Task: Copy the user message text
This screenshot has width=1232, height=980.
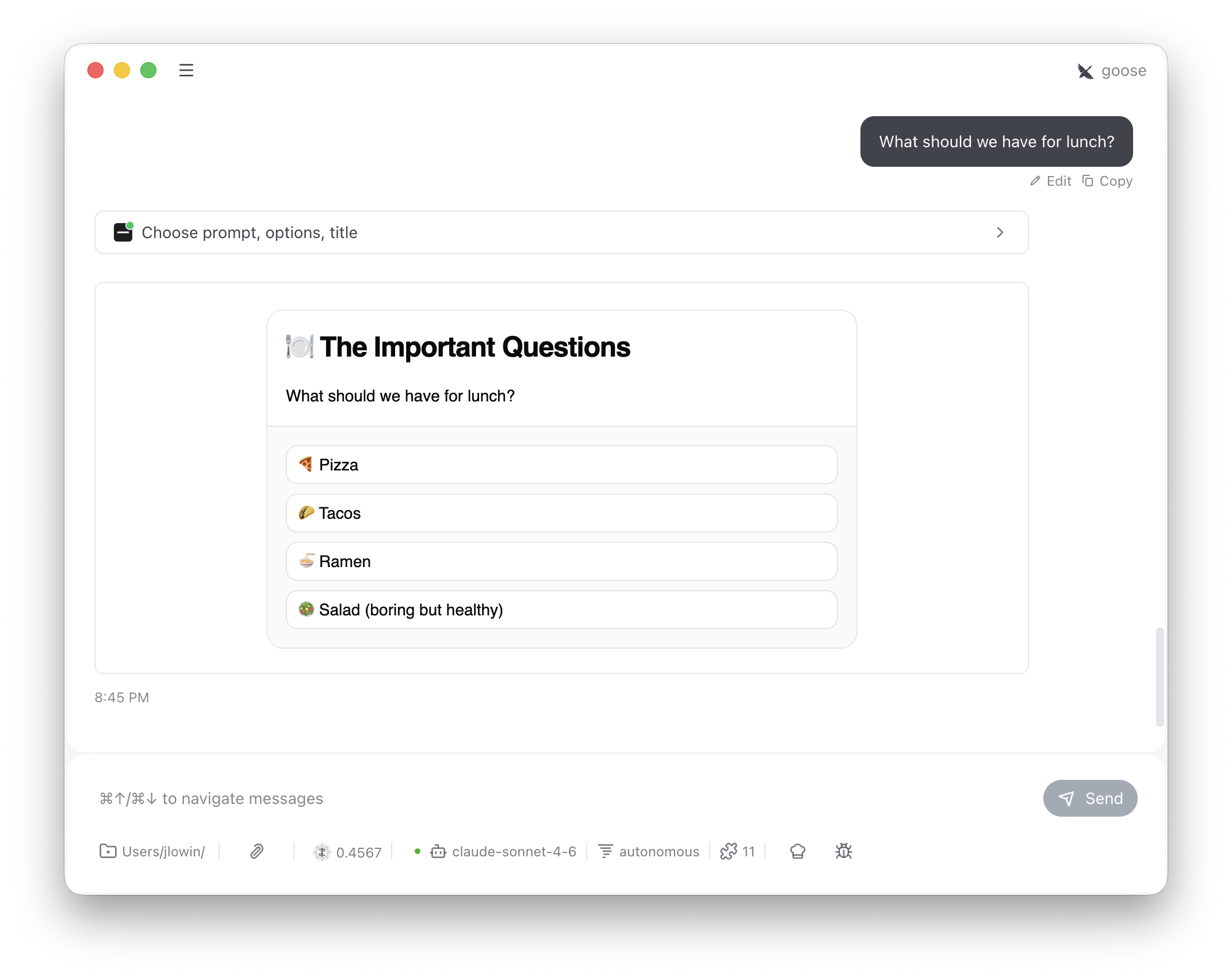Action: click(x=1107, y=181)
